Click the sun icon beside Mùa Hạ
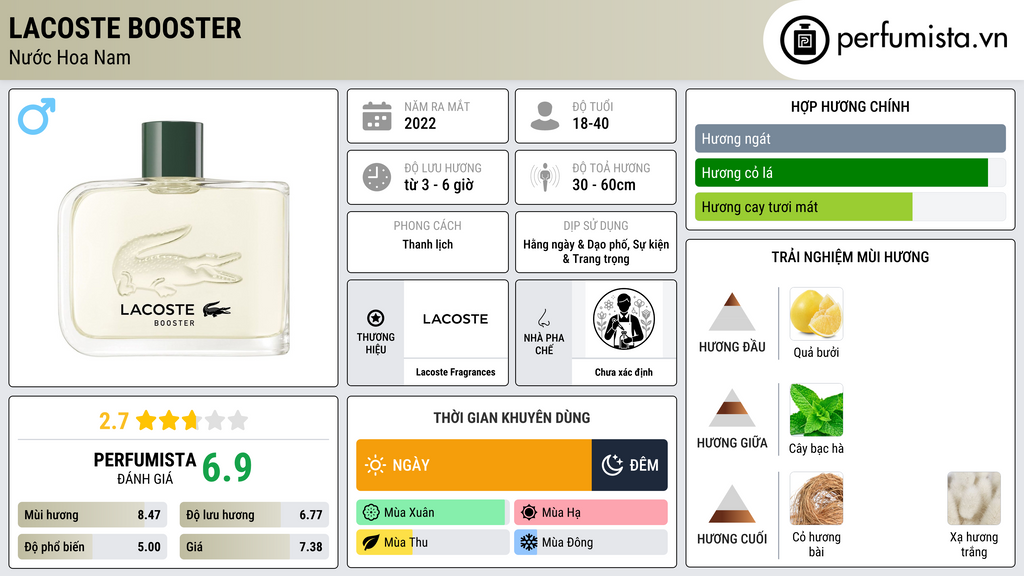1024x576 pixels. [x=529, y=513]
